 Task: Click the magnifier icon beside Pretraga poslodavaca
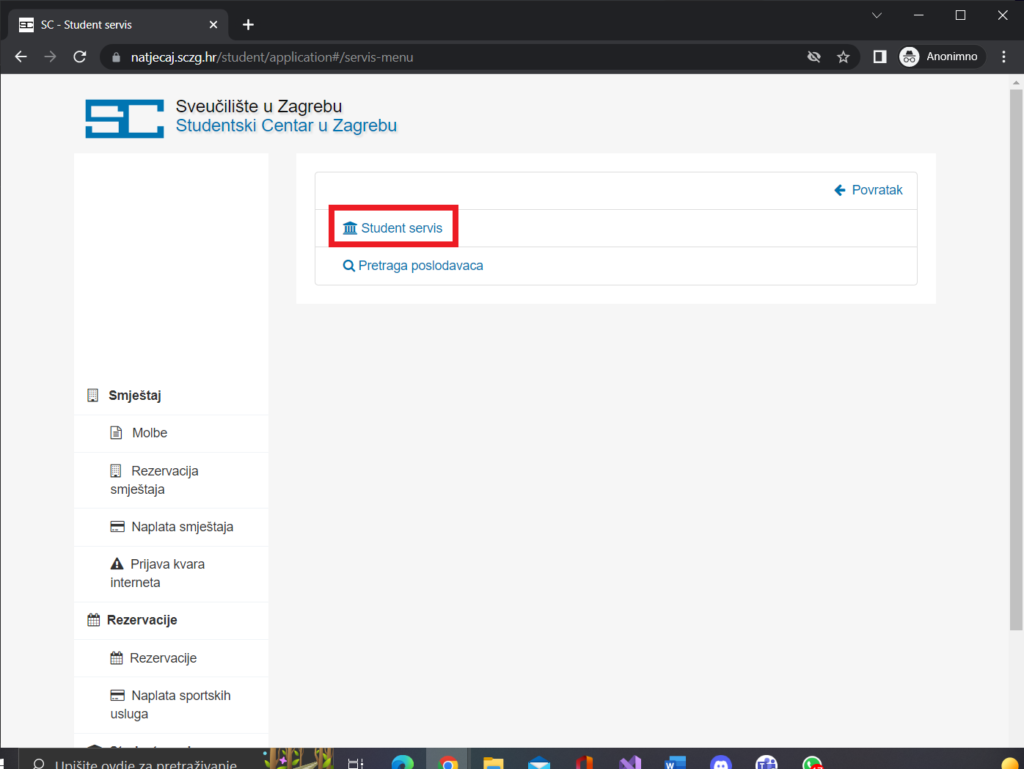(x=349, y=266)
